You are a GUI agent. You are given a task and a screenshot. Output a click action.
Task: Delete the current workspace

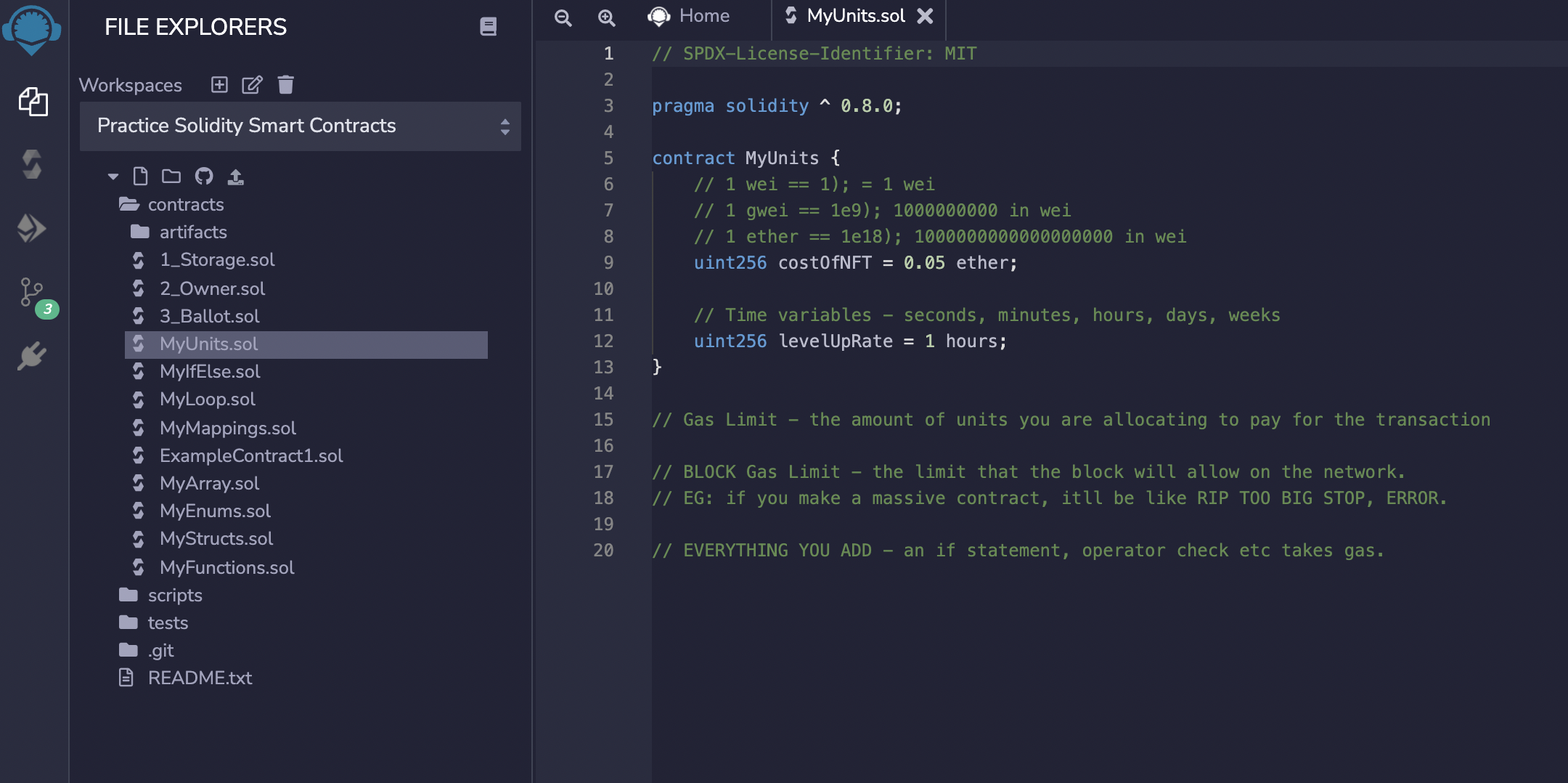285,85
